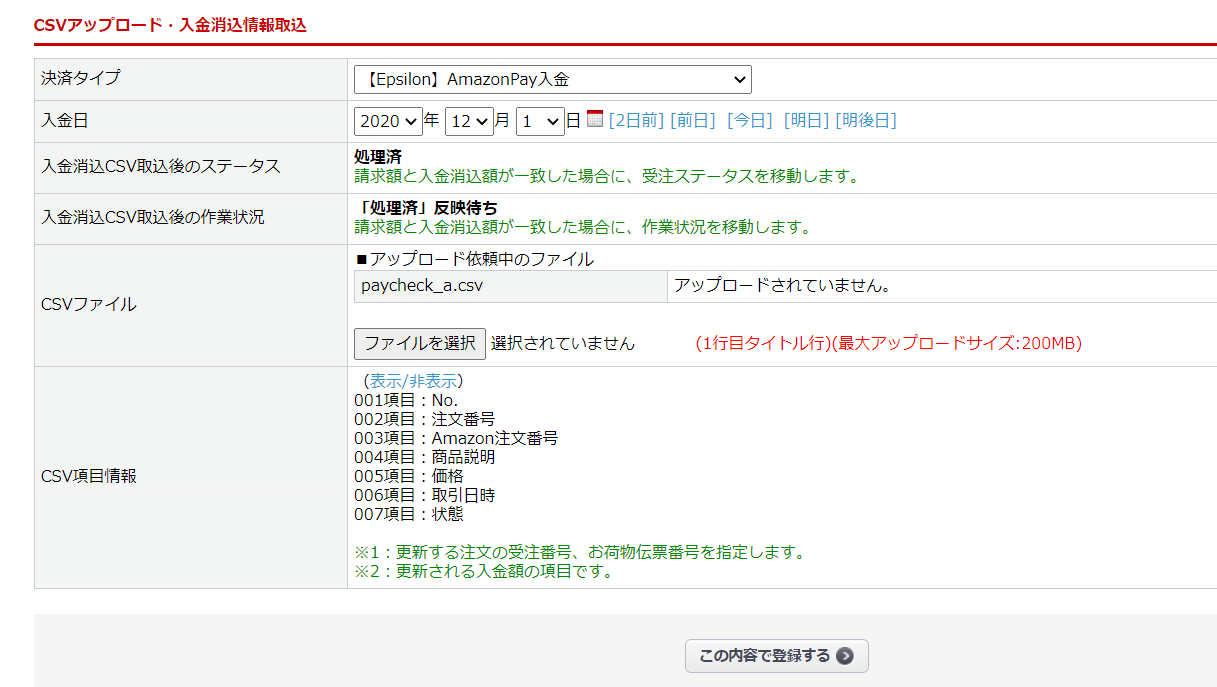Open the calendar date picker icon

pos(595,119)
